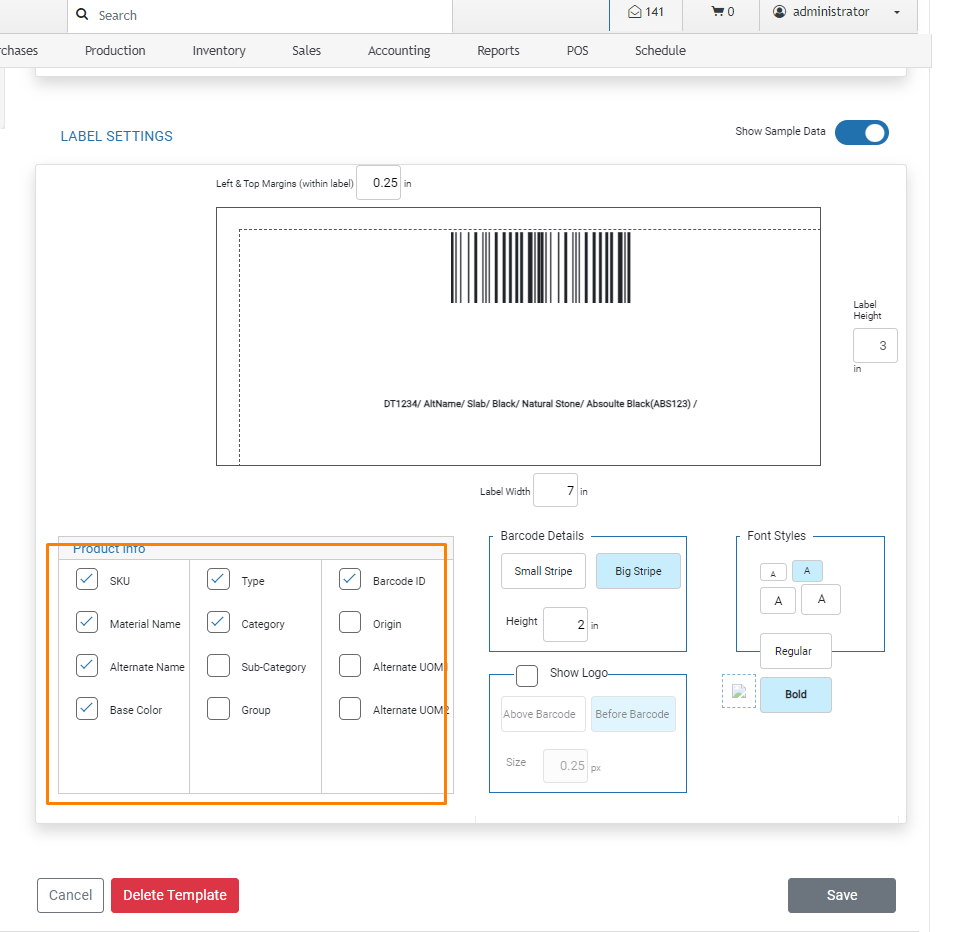Screen dimensions: 964x932
Task: Click the barcode preview image
Action: [x=540, y=267]
